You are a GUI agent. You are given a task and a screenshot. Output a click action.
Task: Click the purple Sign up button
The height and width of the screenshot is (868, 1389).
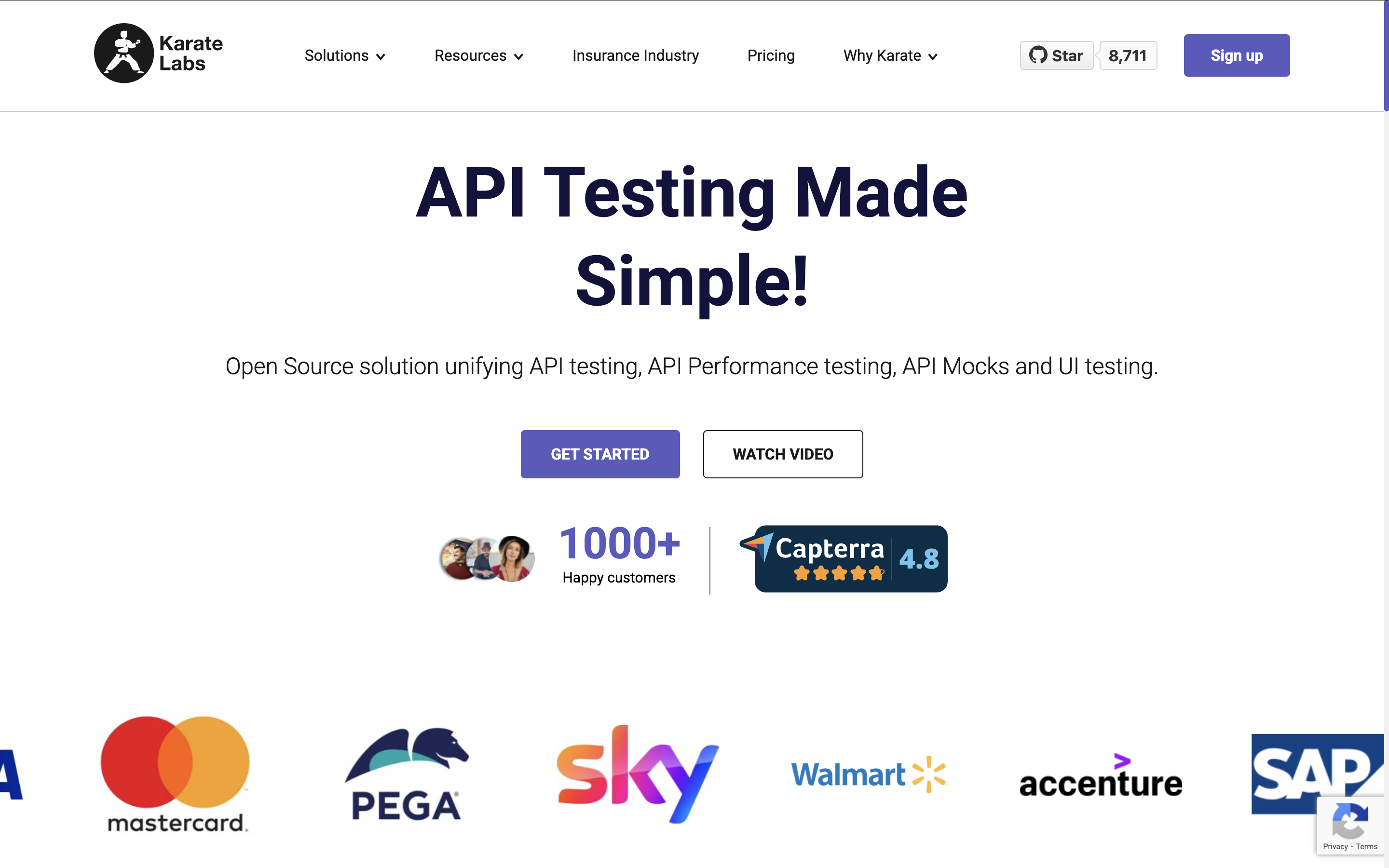(1236, 55)
